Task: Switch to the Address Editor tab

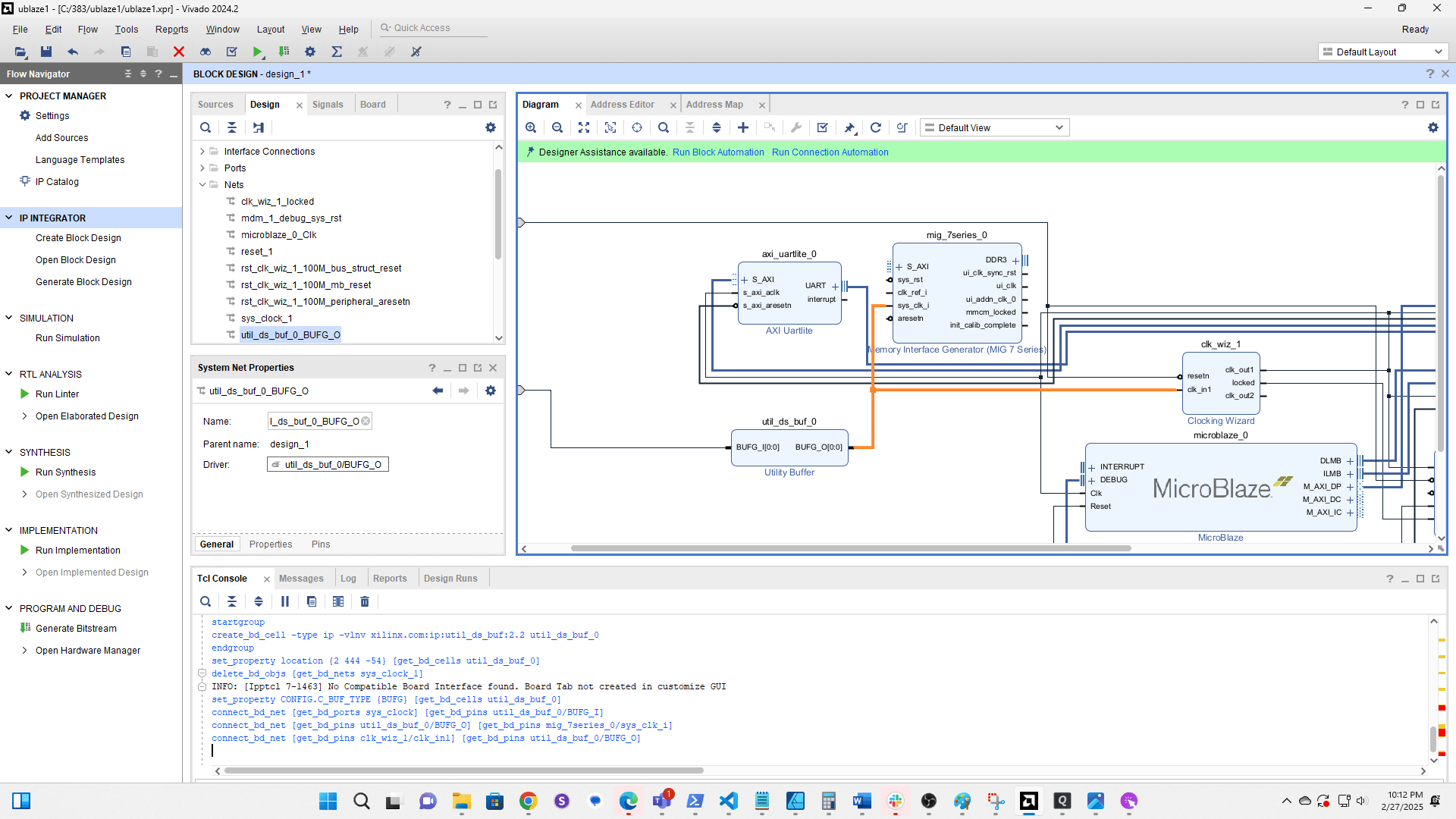Action: [x=622, y=105]
